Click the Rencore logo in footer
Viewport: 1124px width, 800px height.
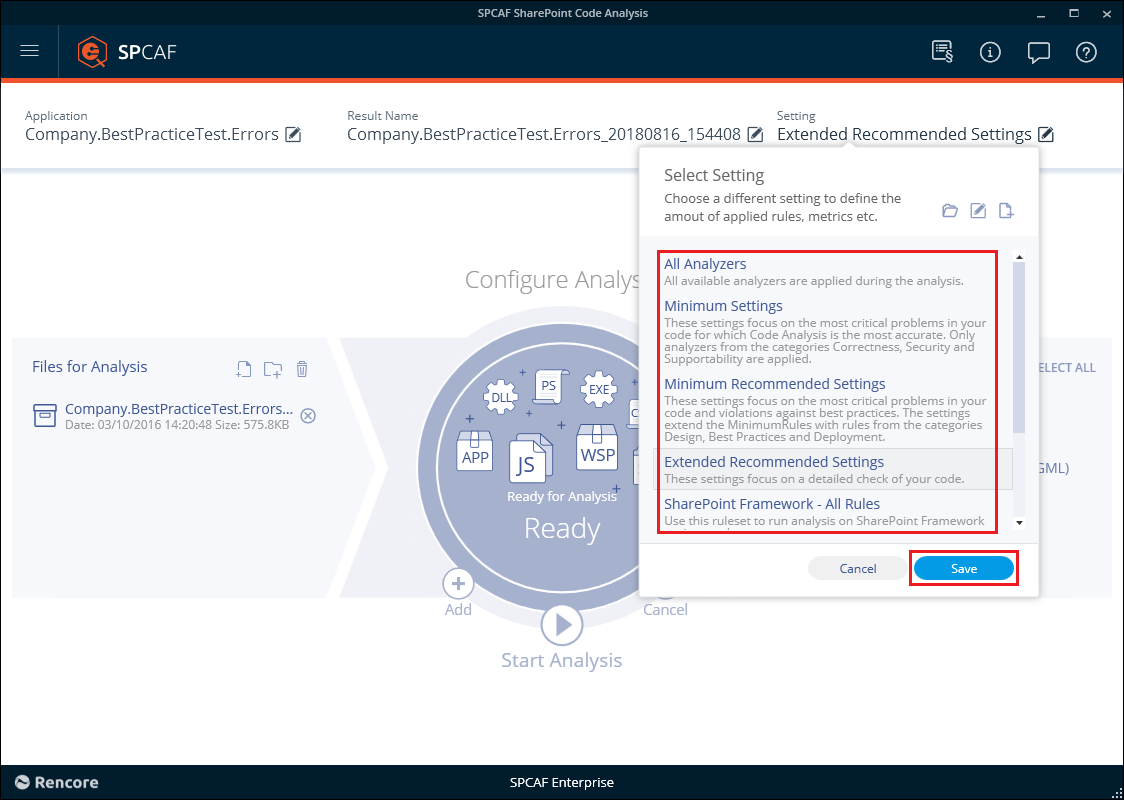click(56, 783)
